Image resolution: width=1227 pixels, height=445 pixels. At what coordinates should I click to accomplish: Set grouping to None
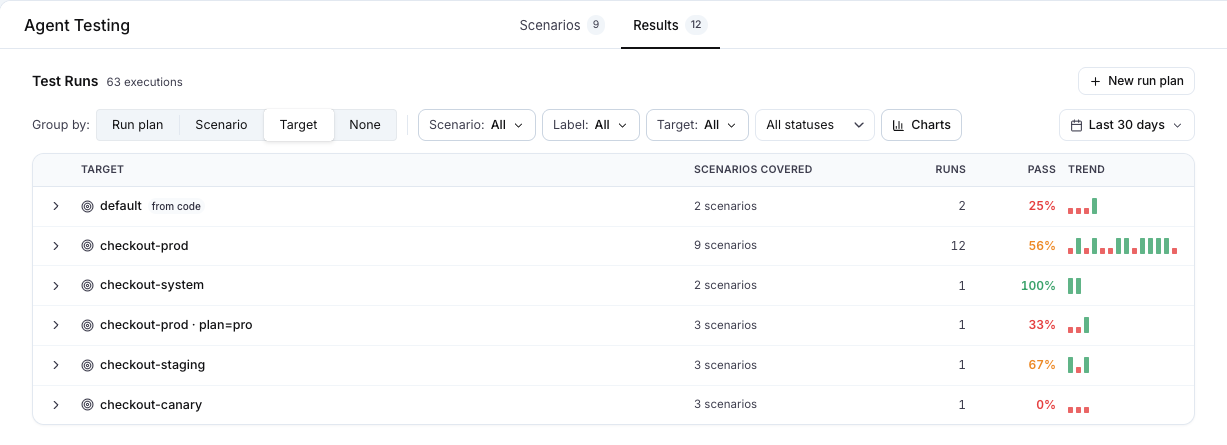365,125
